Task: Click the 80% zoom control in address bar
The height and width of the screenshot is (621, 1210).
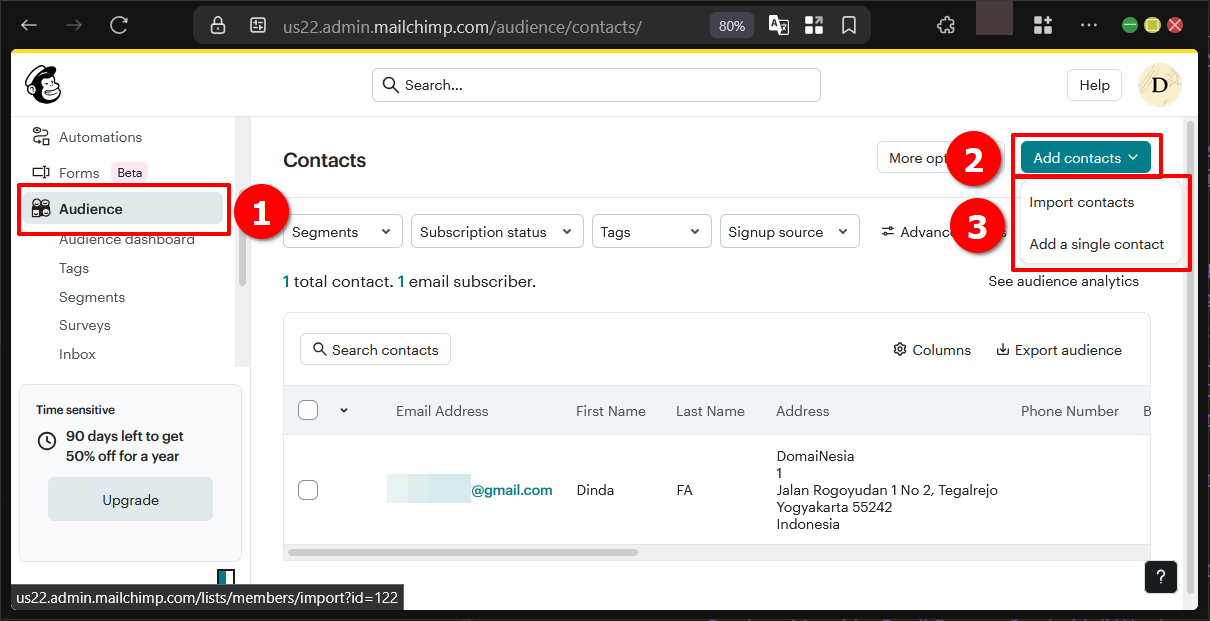Action: click(x=731, y=25)
